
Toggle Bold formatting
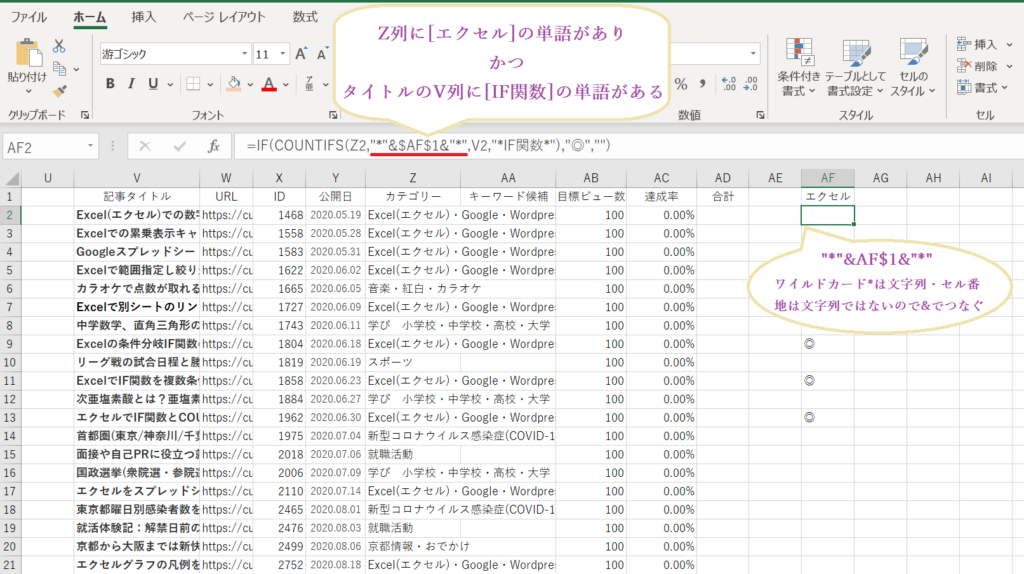point(110,84)
